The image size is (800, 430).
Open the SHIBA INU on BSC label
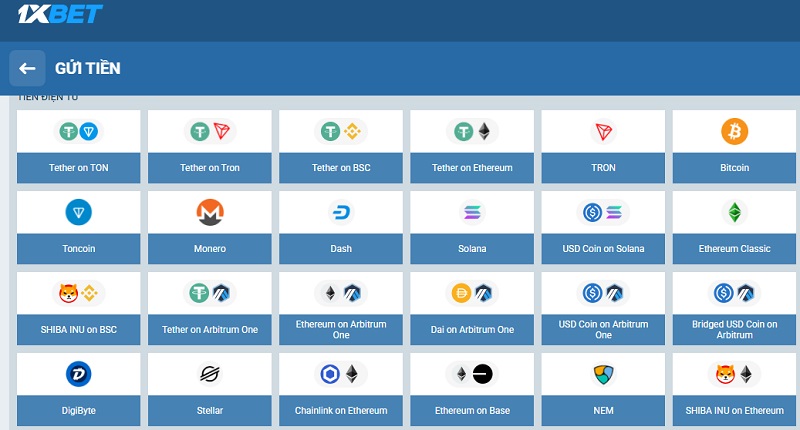pos(79,330)
